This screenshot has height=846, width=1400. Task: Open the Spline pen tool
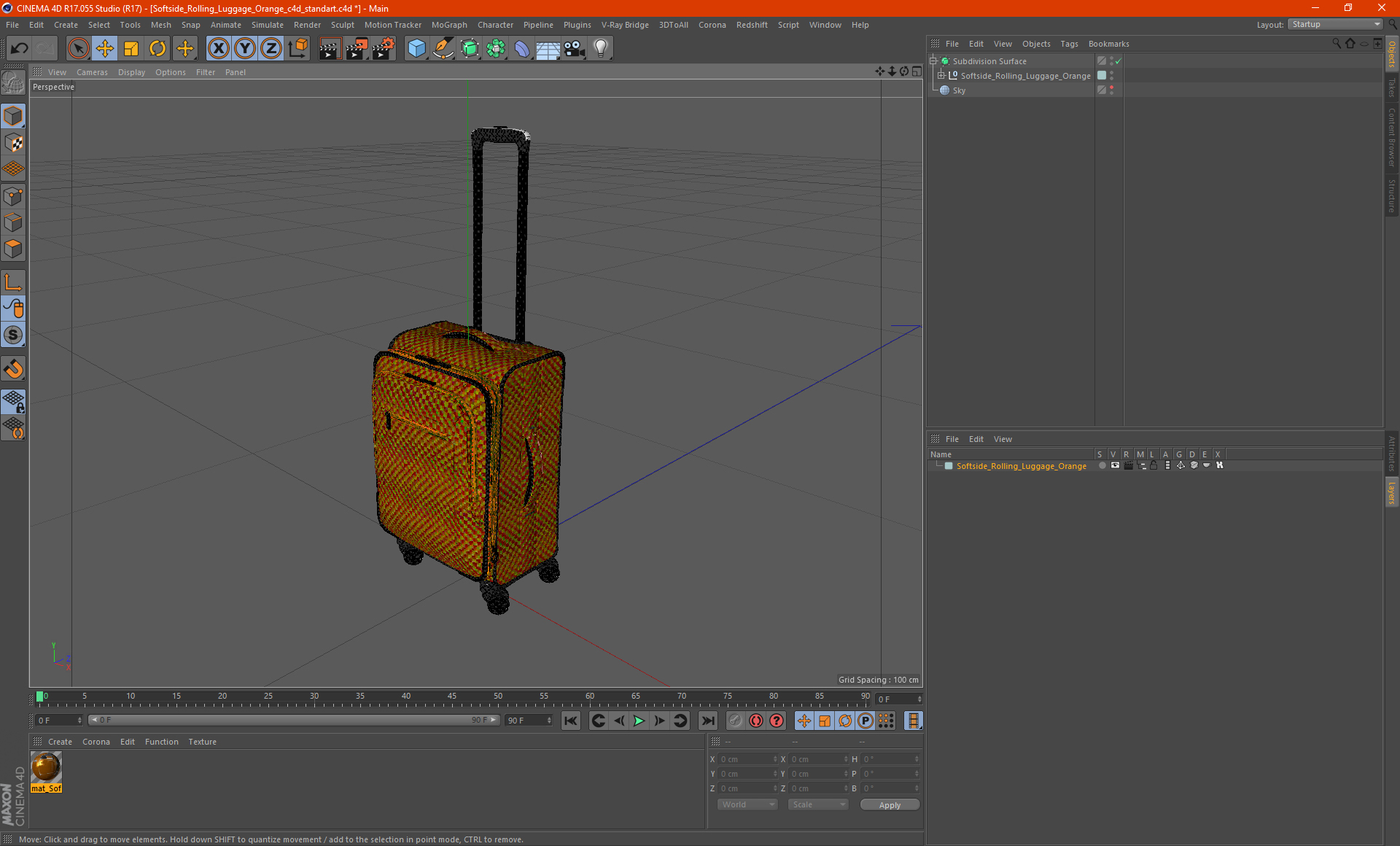point(443,49)
